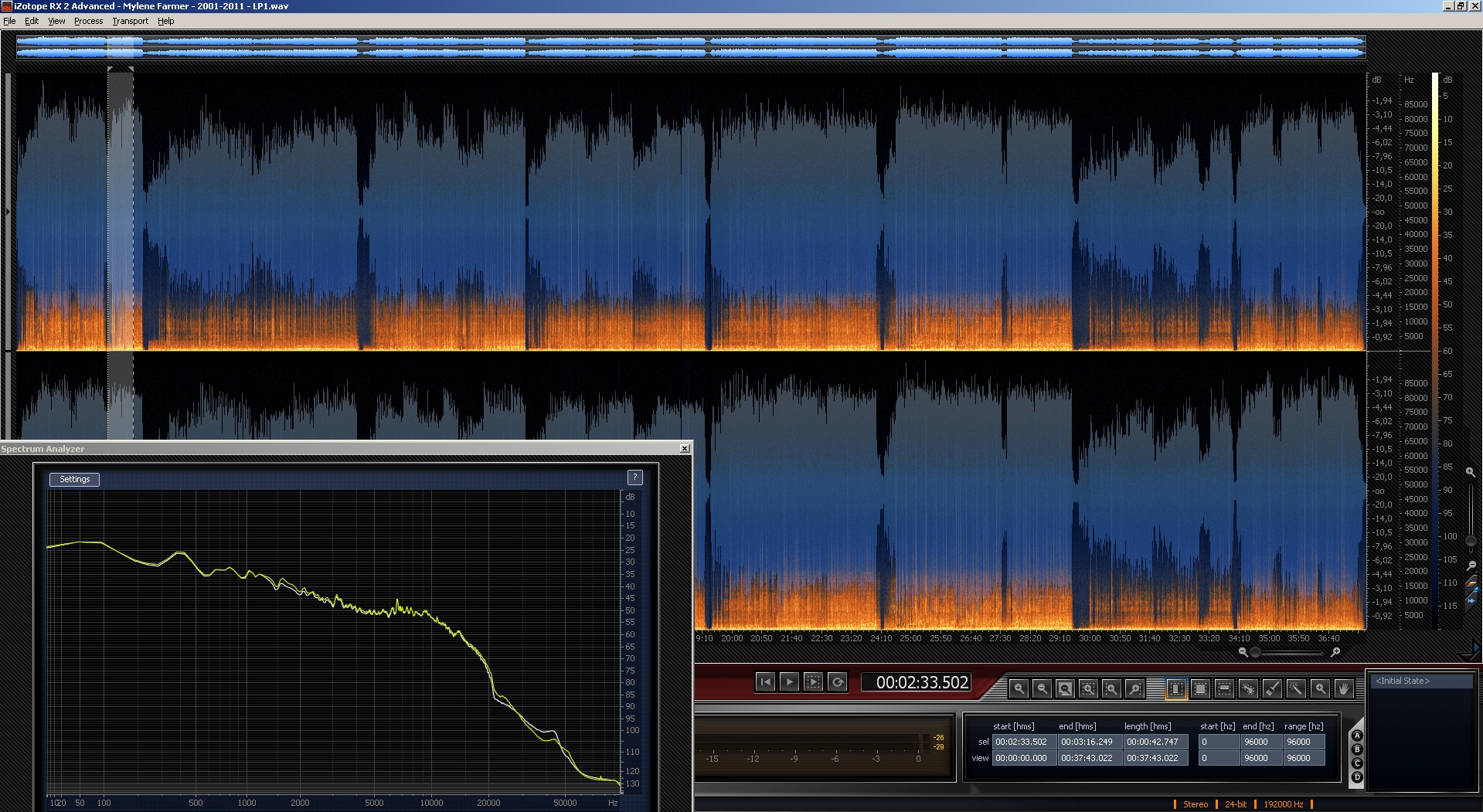The height and width of the screenshot is (812, 1483).
Task: Click the 192000 Hz status bar label
Action: pos(1284,804)
